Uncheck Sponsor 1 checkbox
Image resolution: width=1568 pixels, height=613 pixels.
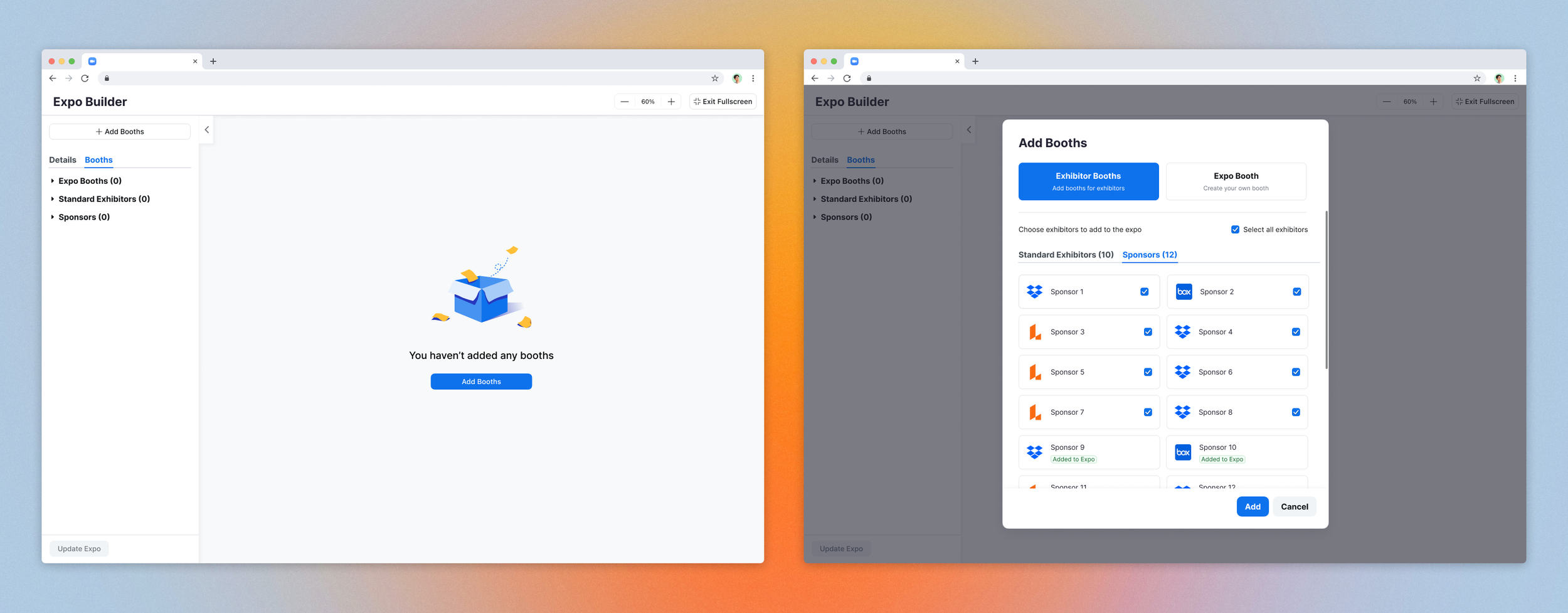1144,292
